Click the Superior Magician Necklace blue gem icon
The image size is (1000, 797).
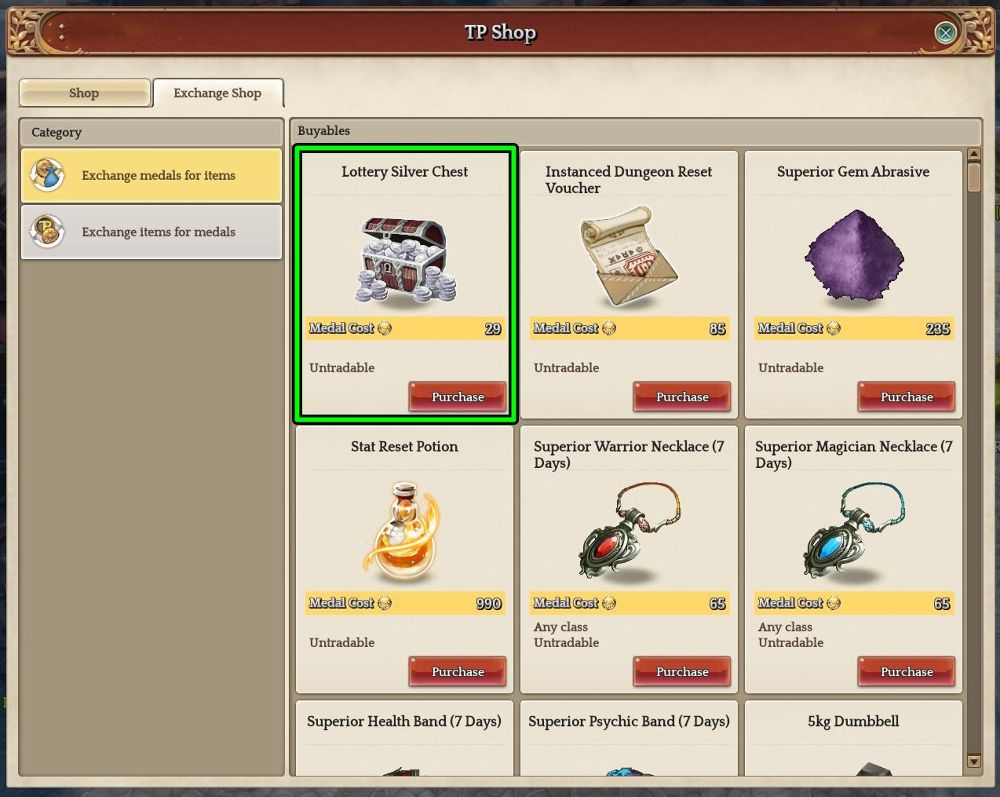(854, 531)
